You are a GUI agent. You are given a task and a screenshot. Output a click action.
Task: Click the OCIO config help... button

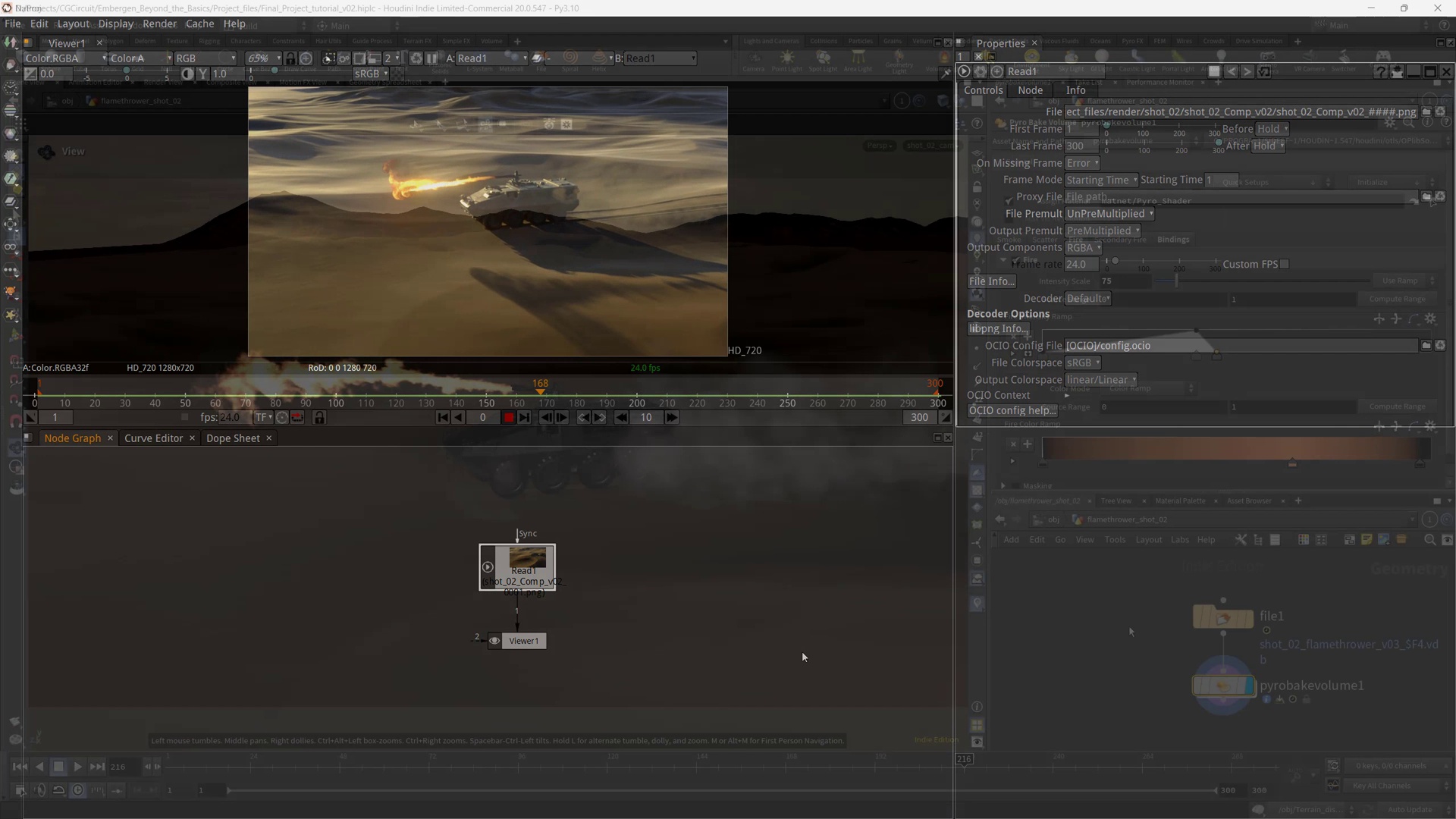1012,410
